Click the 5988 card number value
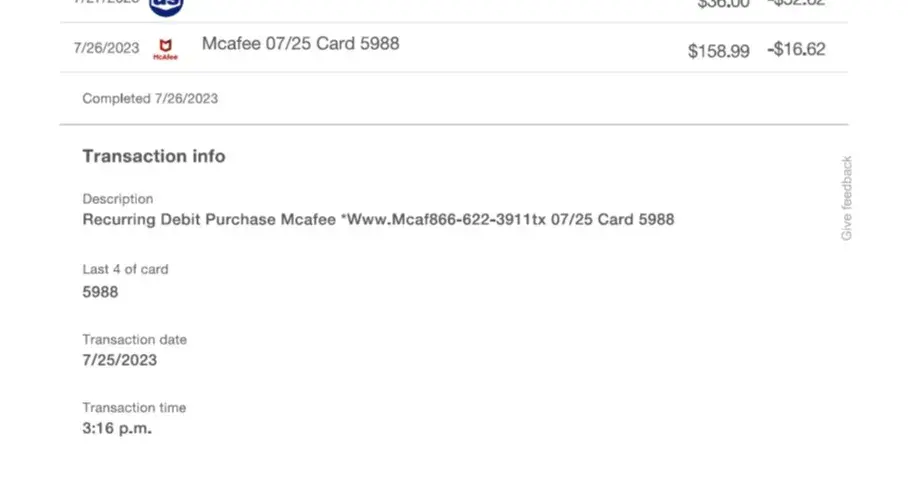 click(x=100, y=292)
